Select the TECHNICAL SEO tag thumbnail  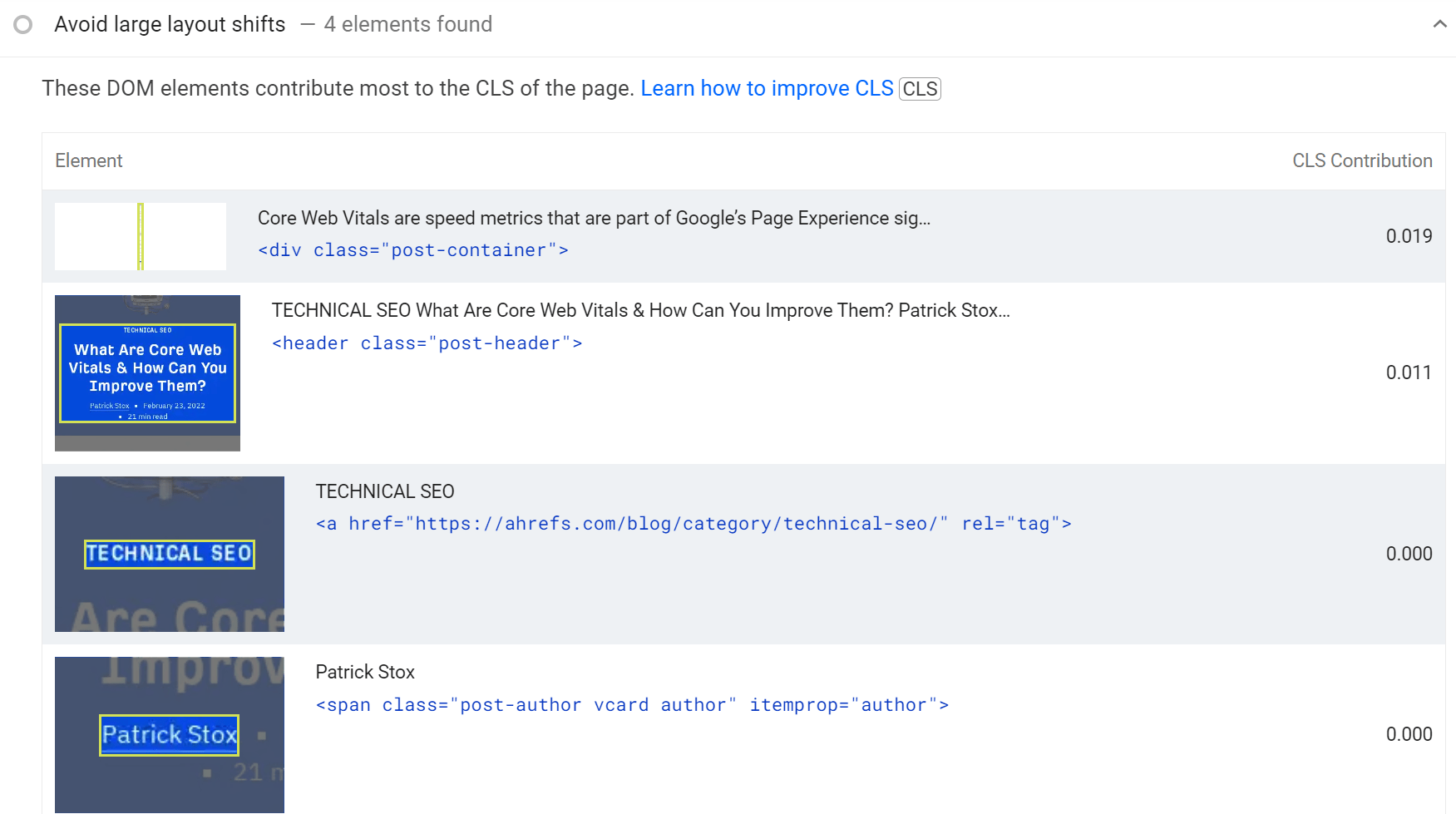coord(169,553)
